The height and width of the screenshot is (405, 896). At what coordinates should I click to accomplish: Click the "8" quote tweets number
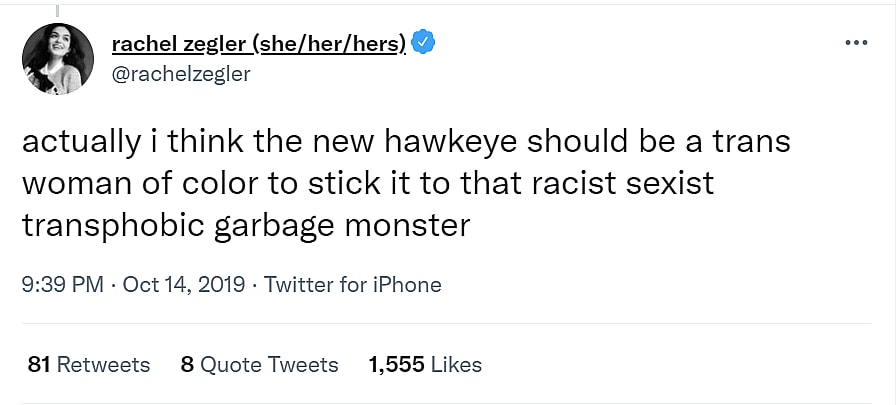click(187, 365)
